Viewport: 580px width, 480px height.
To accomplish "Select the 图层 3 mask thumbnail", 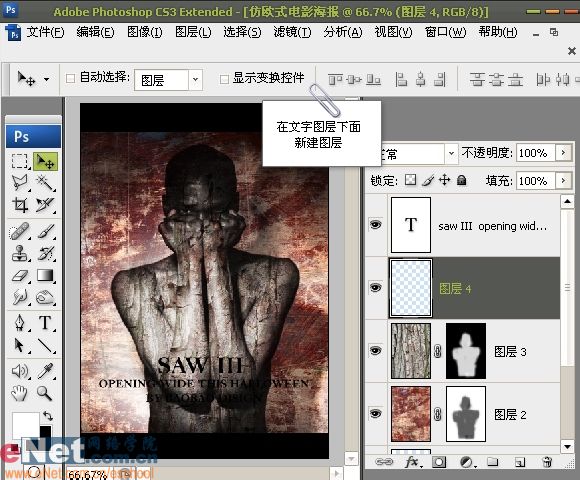I will point(466,351).
